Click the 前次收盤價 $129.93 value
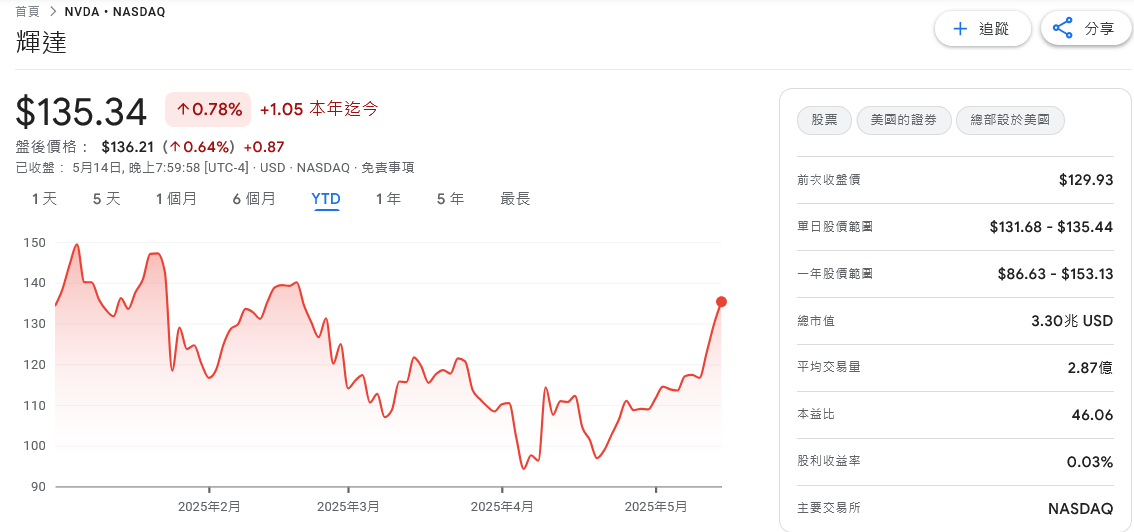This screenshot has width=1134, height=532. click(x=1086, y=180)
